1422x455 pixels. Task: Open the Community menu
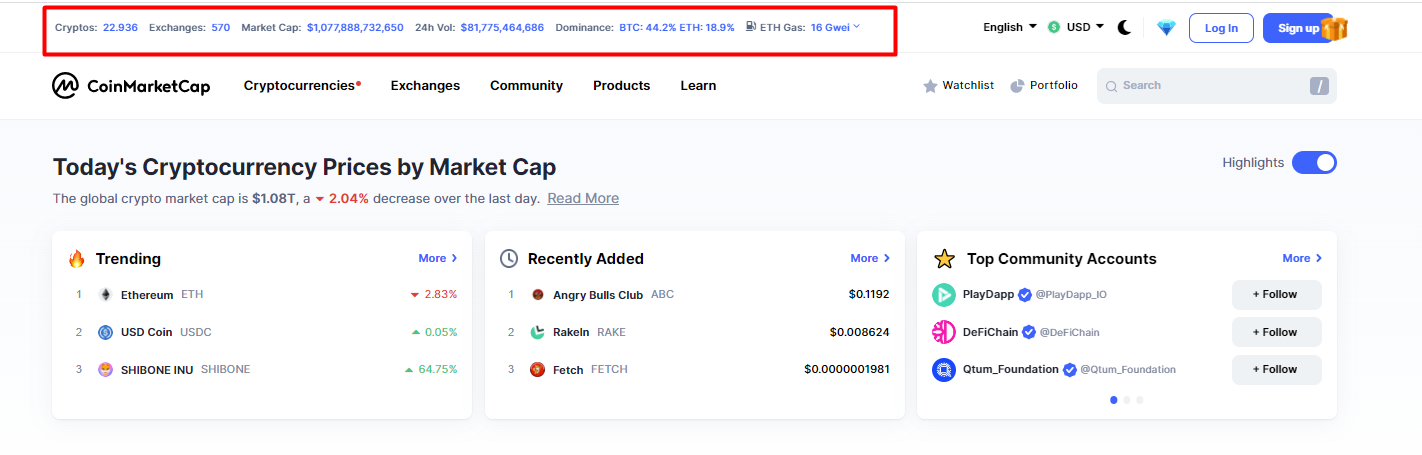point(526,86)
